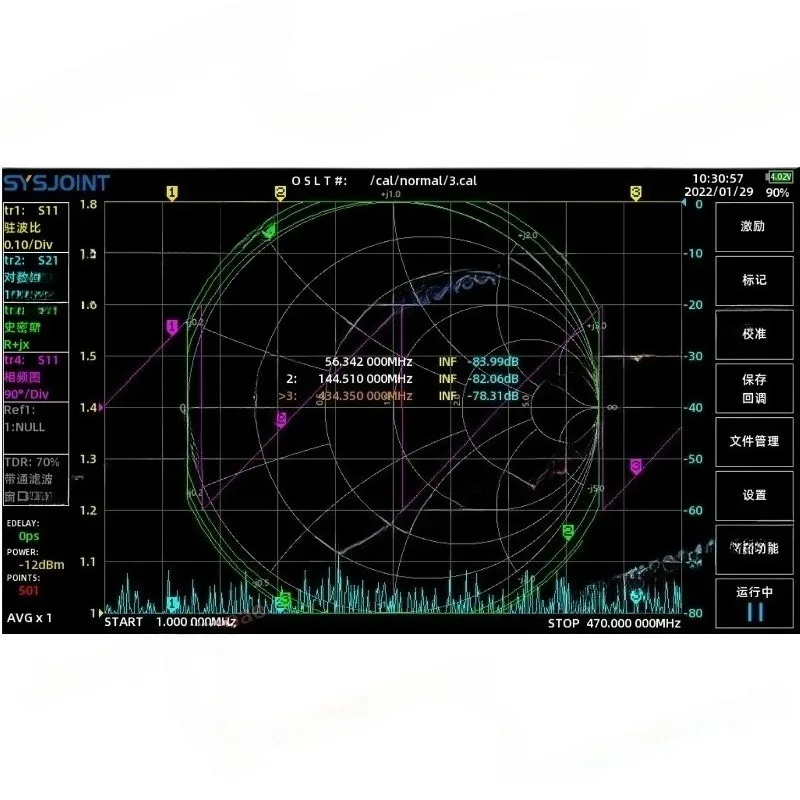Tap the AVG x 1 setting
This screenshot has height=800, width=800.
coord(29,618)
